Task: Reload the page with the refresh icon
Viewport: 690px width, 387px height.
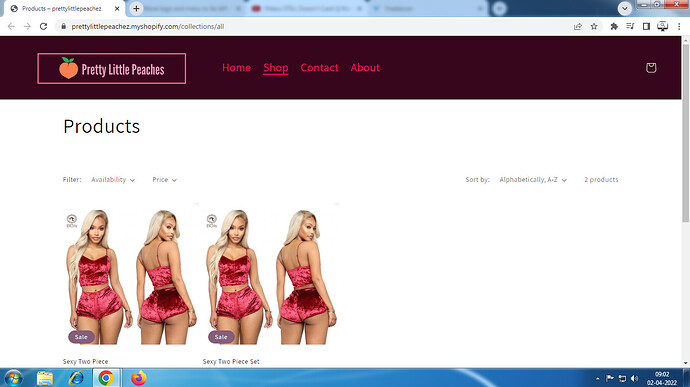Action: (x=43, y=26)
